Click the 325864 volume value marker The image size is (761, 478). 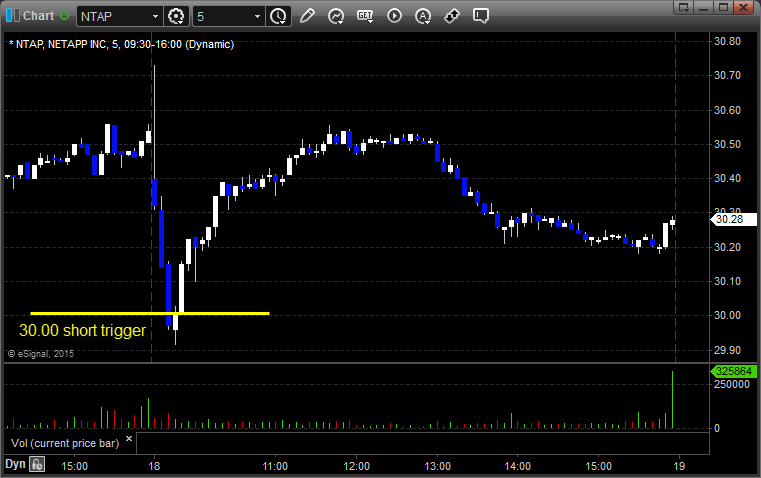coord(733,371)
